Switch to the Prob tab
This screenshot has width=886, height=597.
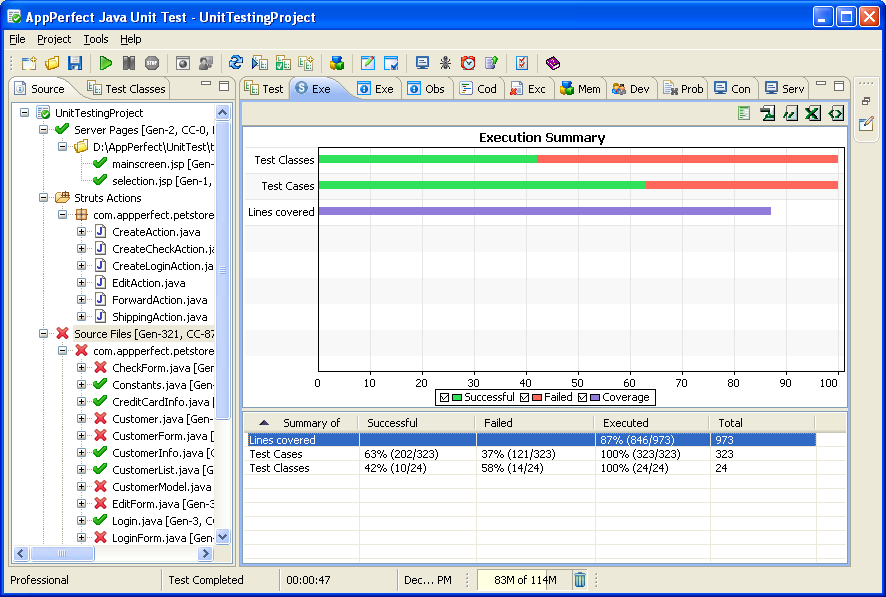(x=683, y=89)
